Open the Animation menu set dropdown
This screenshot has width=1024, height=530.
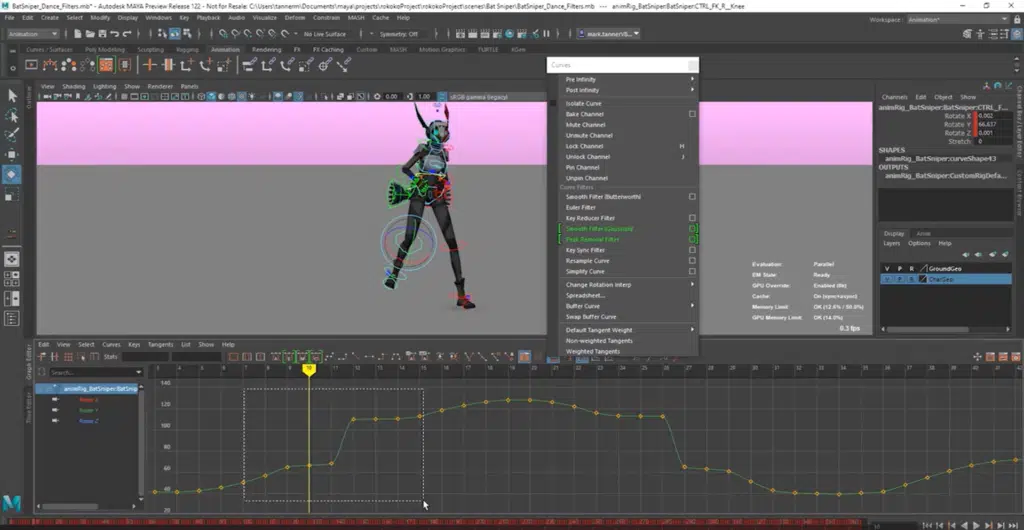(x=33, y=34)
